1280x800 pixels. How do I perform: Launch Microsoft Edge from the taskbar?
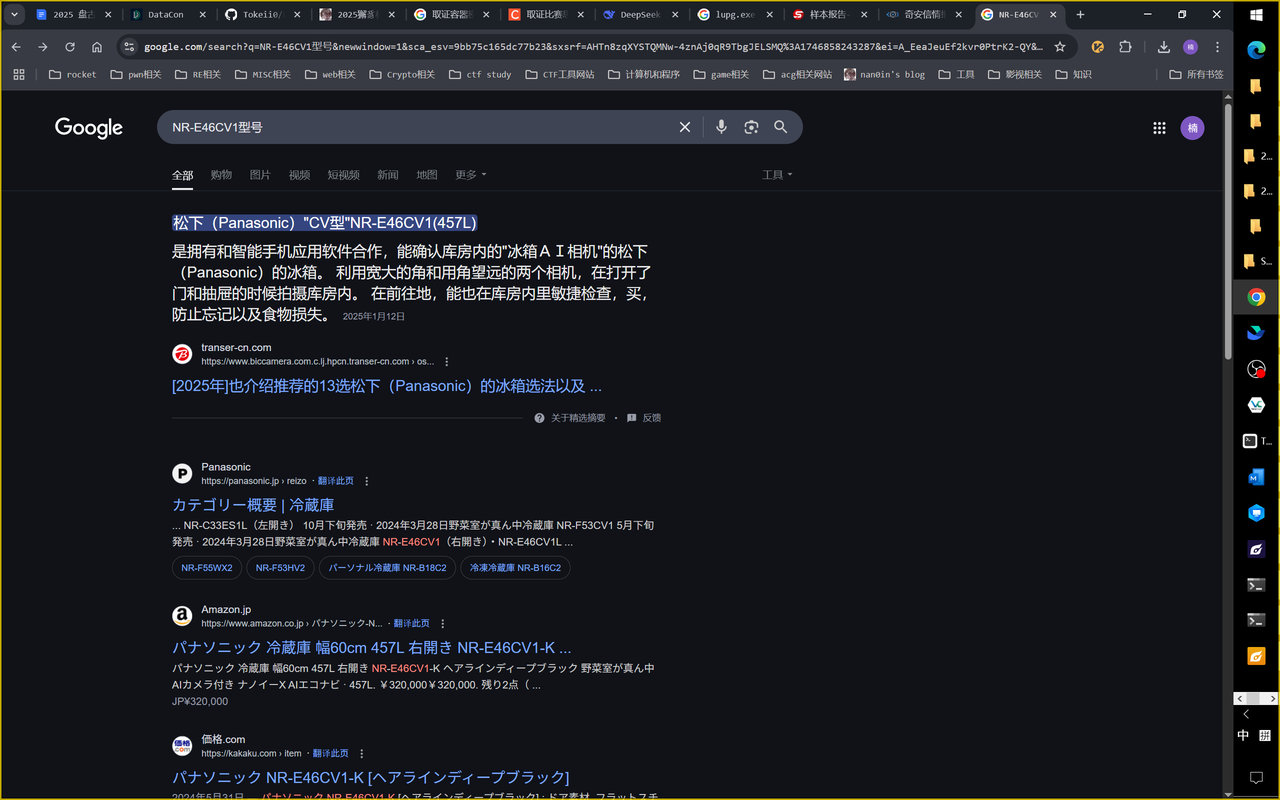click(x=1256, y=52)
